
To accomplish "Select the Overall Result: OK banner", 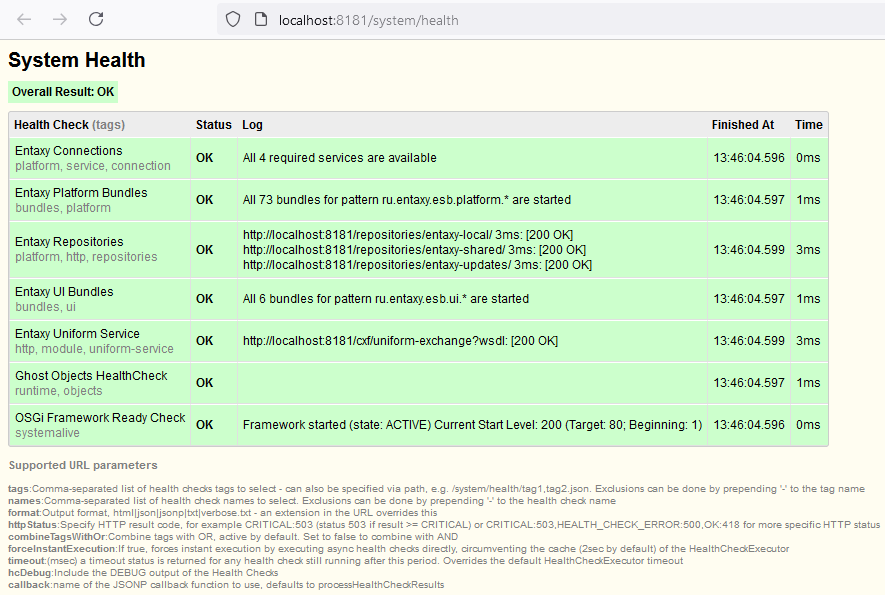I will (x=63, y=92).
